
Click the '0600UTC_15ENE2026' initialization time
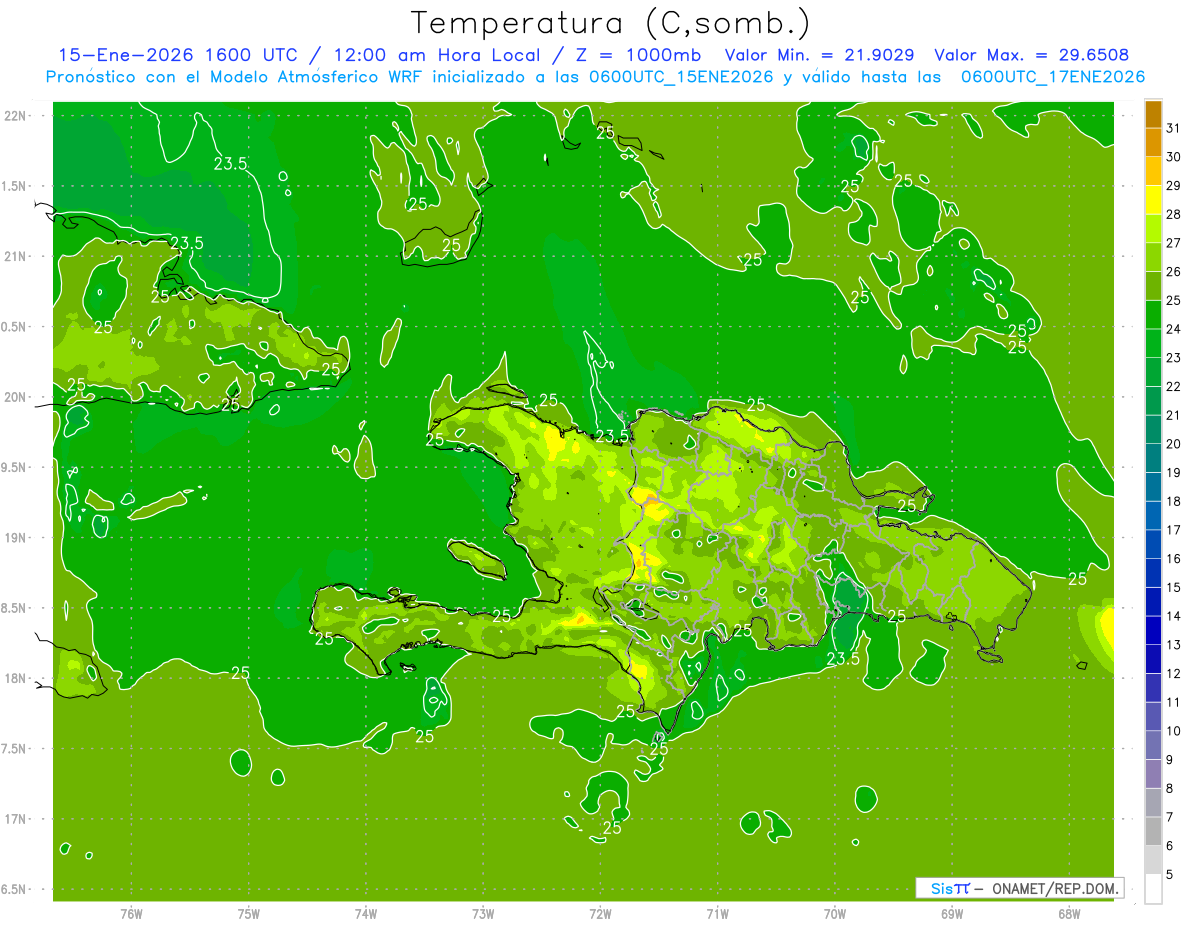(683, 77)
